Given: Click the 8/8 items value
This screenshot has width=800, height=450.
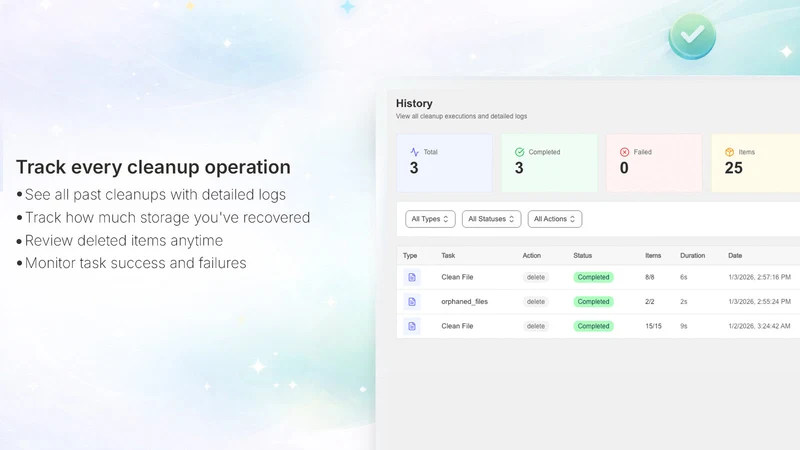Looking at the screenshot, I should tap(649, 277).
